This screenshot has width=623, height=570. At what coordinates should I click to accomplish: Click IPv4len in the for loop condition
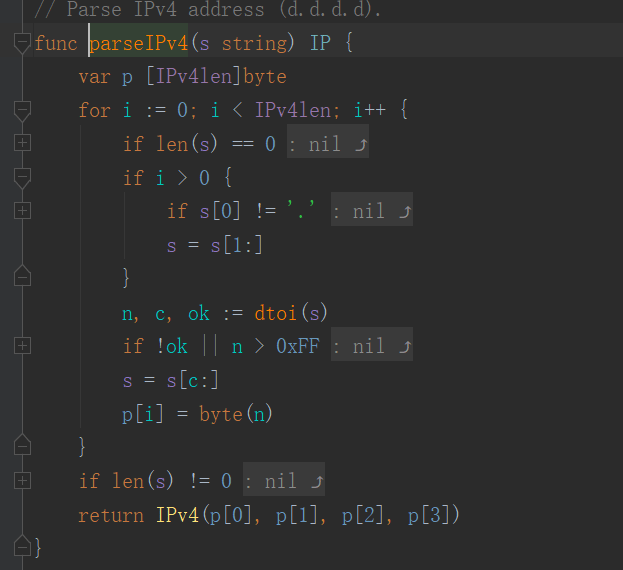[x=293, y=110]
